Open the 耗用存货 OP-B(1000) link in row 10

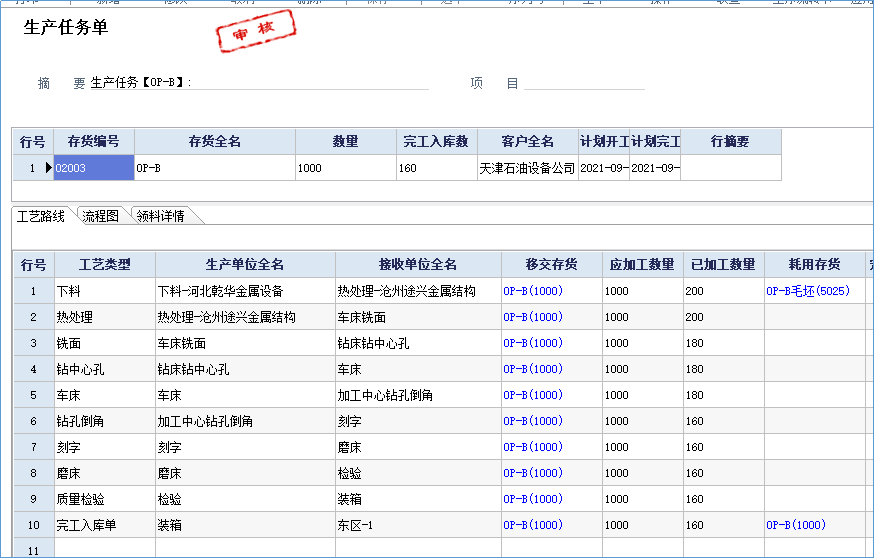796,525
